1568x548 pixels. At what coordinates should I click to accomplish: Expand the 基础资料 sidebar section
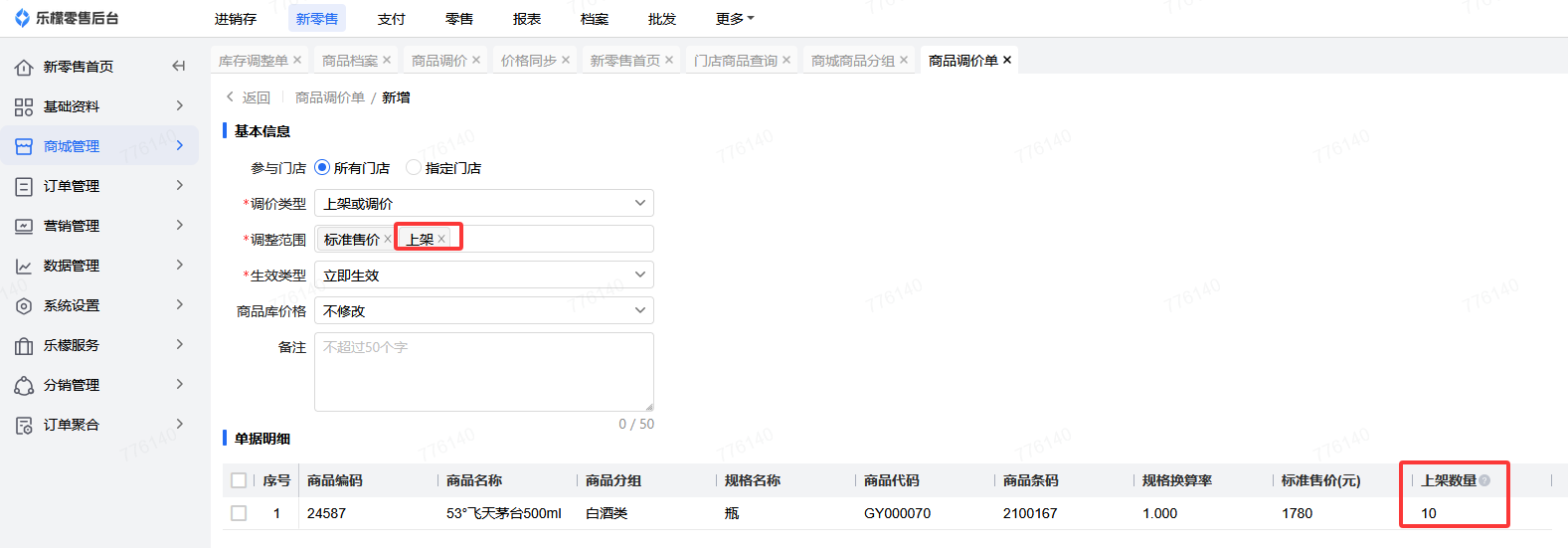(x=180, y=105)
